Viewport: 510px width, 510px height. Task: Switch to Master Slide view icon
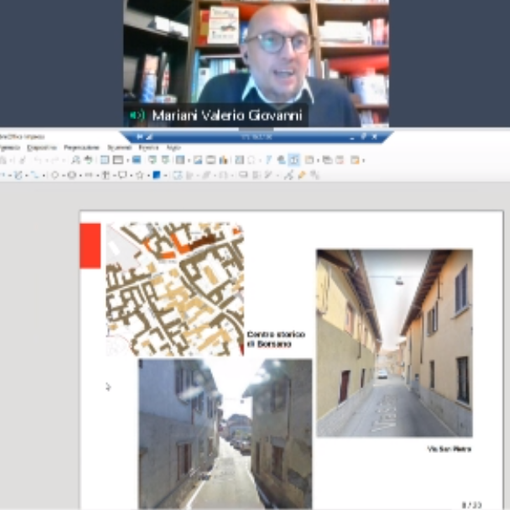(136, 160)
